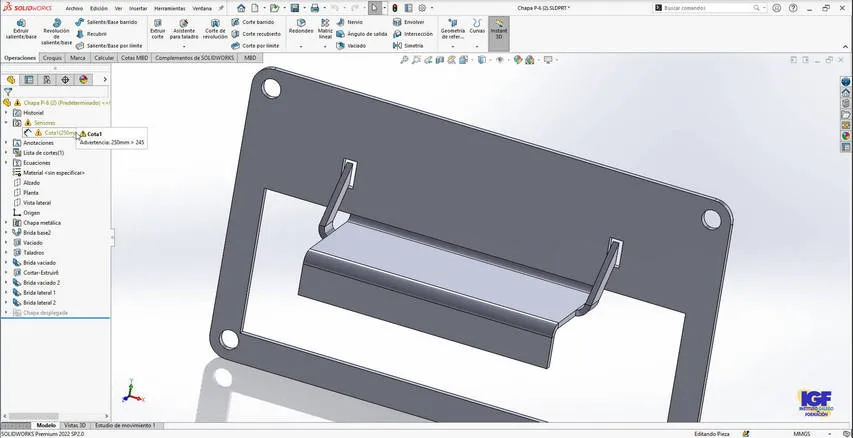Expand the Brida base2 feature node
Image resolution: width=853 pixels, height=438 pixels.
[x=6, y=232]
